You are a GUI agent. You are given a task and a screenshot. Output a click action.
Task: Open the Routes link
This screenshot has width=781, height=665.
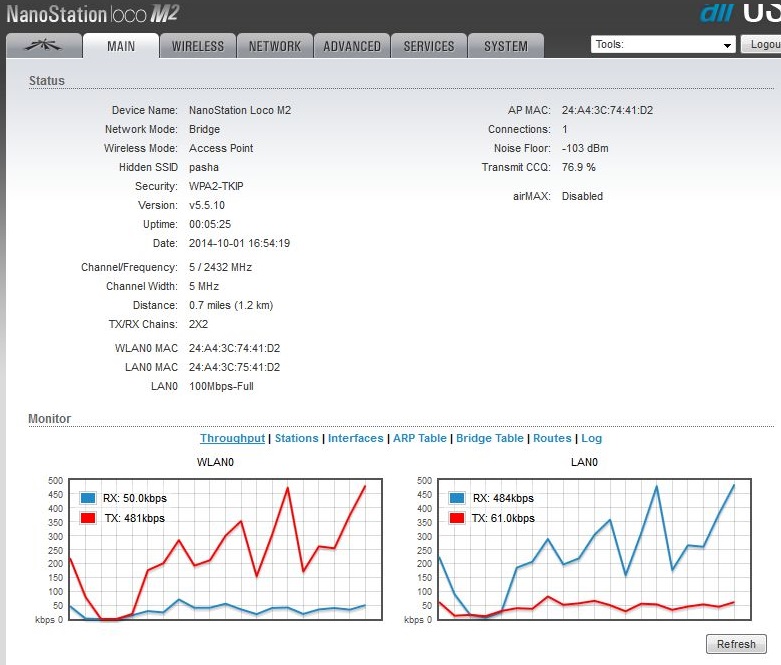coord(552,438)
